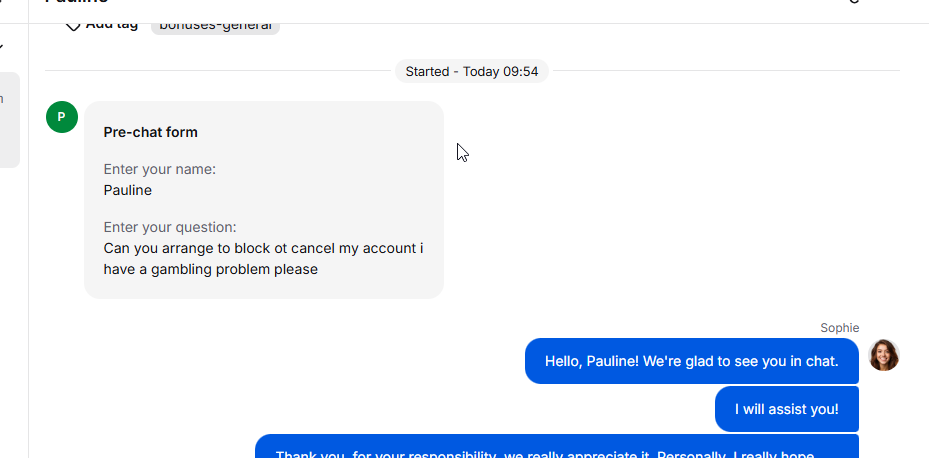
Task: Select the 'Hello, Pauline!' greeting message
Action: point(691,361)
